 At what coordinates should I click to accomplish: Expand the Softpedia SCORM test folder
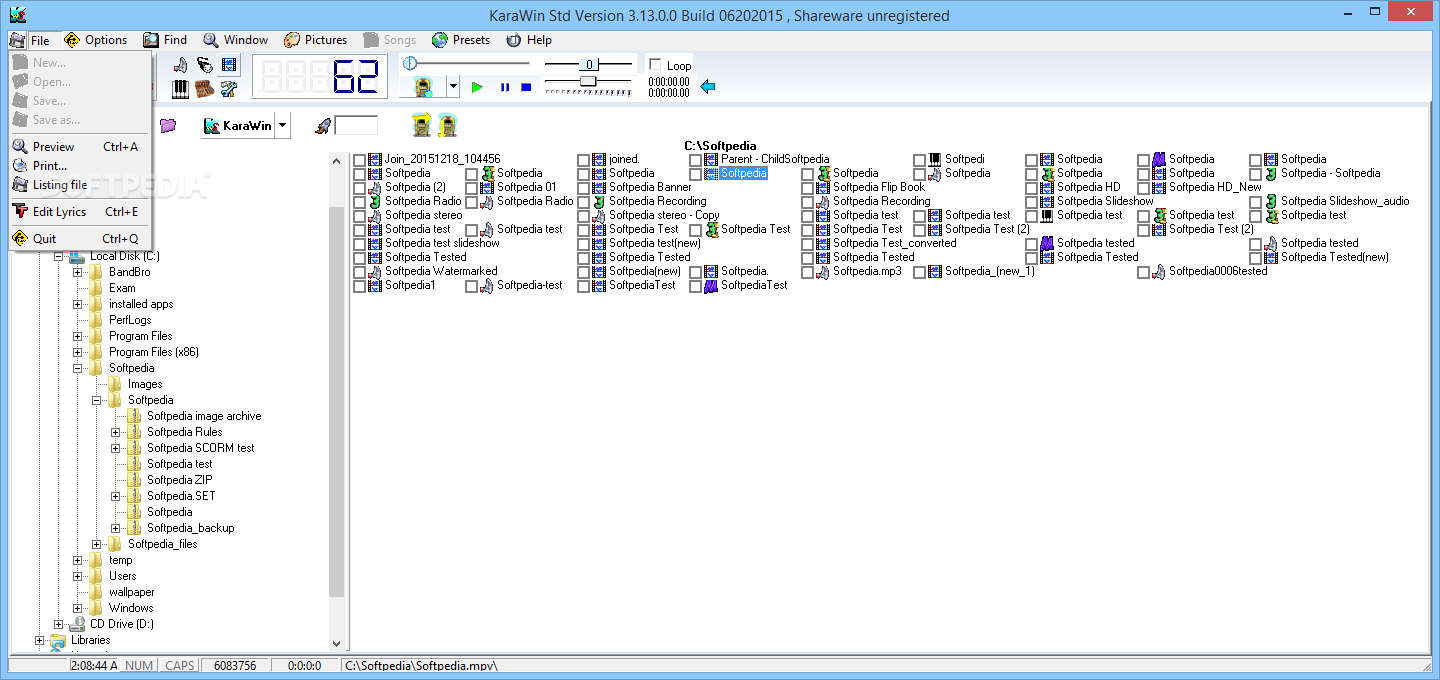115,448
